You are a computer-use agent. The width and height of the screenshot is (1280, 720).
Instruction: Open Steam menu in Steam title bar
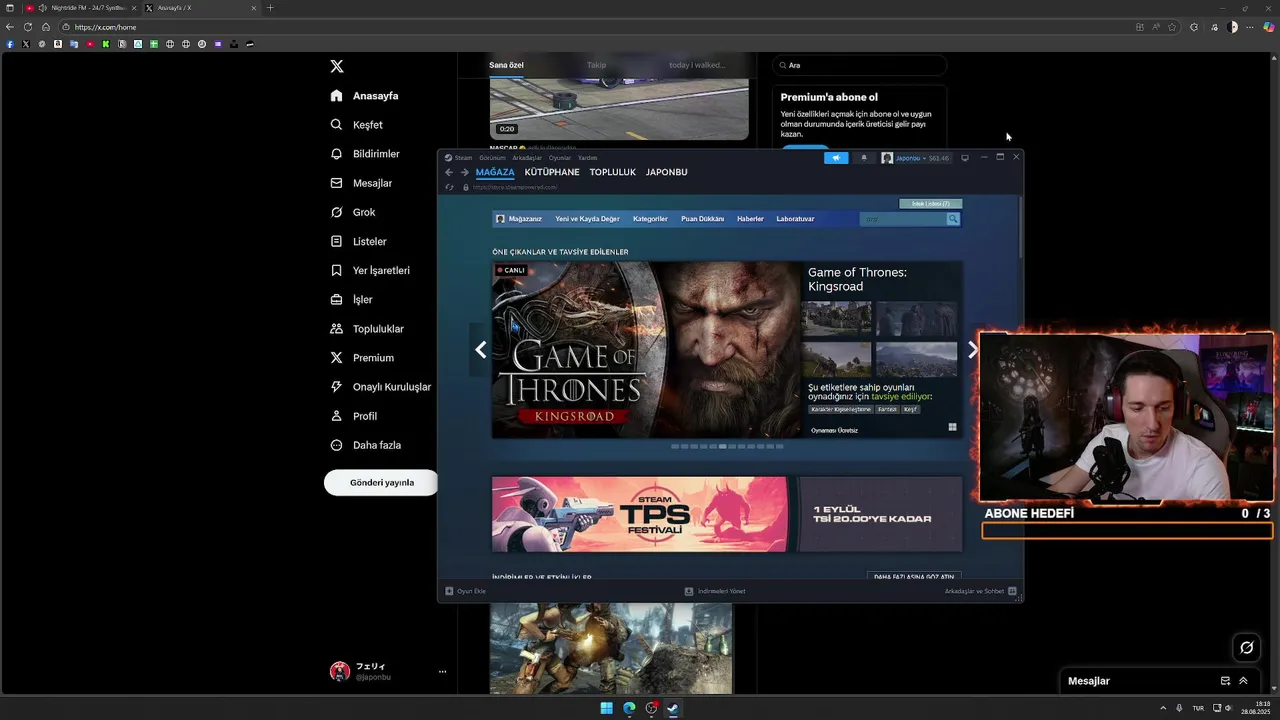463,158
